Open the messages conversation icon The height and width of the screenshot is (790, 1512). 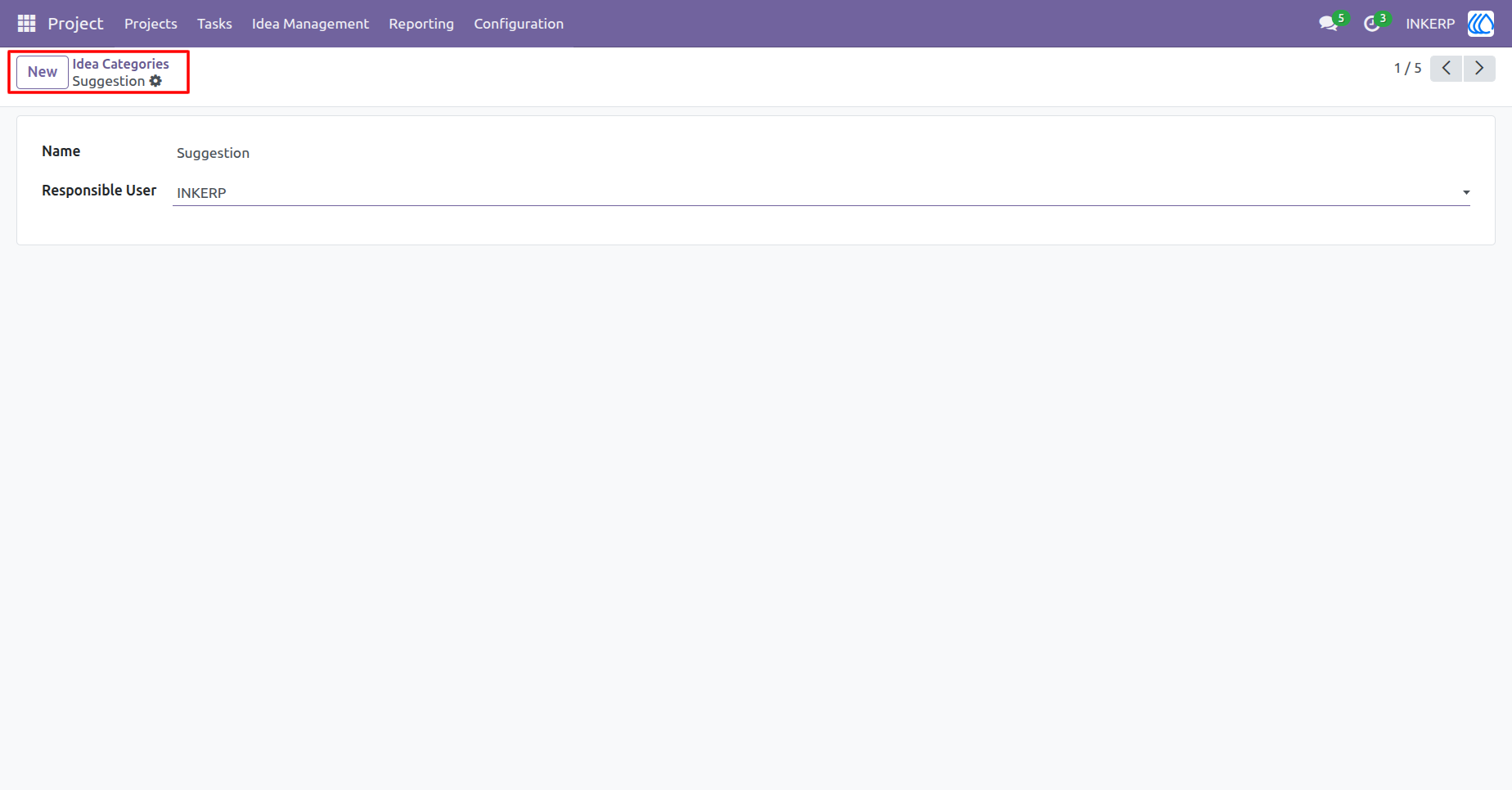click(1328, 24)
